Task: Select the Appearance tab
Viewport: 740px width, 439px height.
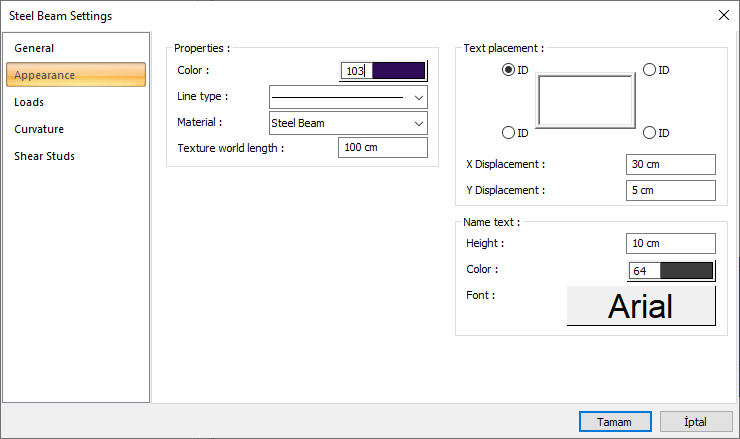Action: click(x=45, y=75)
